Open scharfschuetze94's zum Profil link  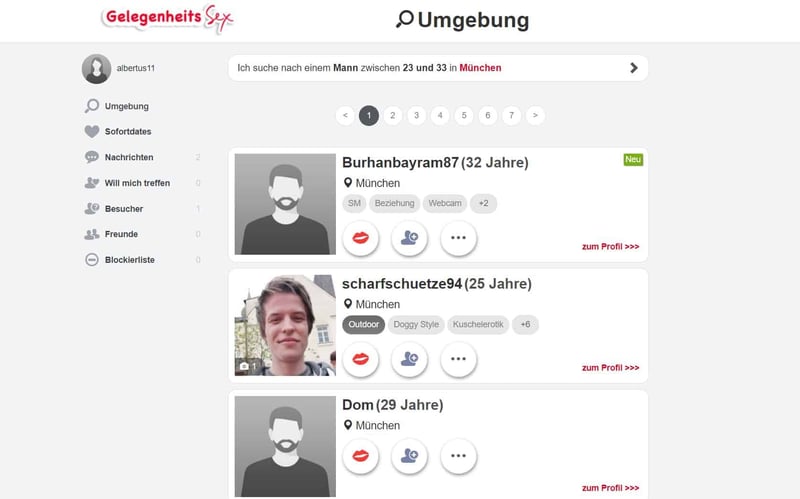[x=610, y=367]
